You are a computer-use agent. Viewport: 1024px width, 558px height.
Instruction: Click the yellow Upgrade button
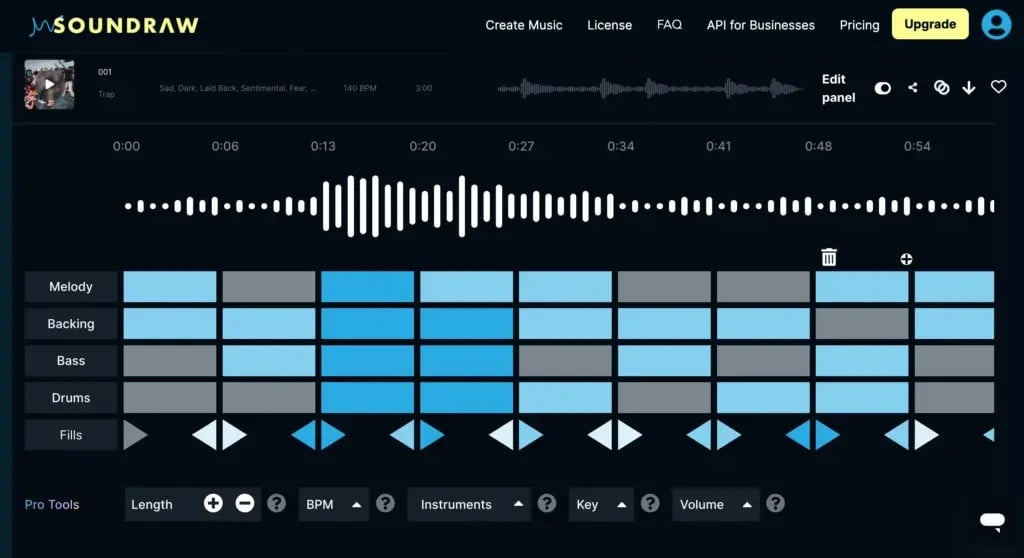[x=930, y=24]
